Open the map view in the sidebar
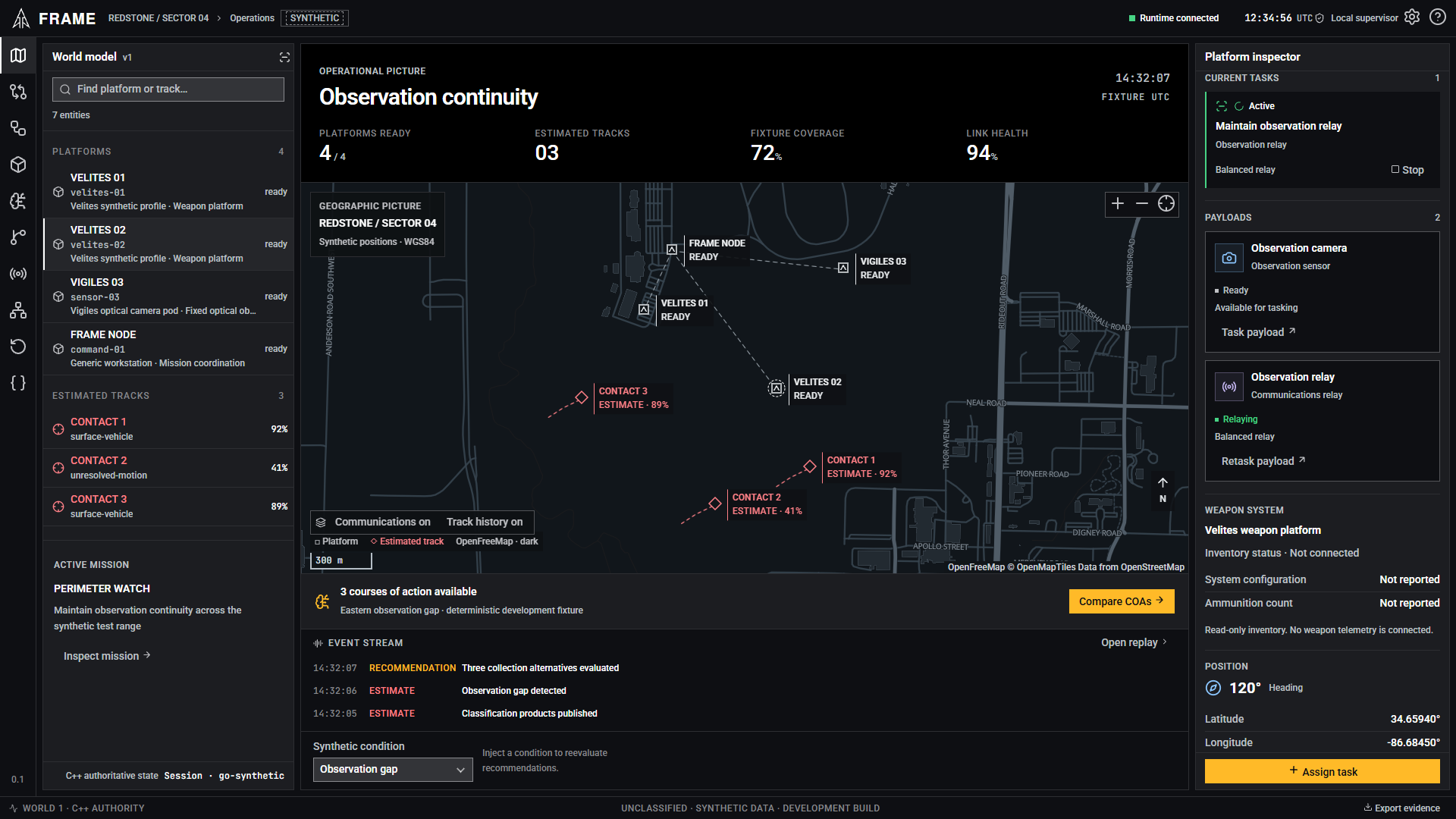Viewport: 1456px width, 819px height. pyautogui.click(x=18, y=55)
